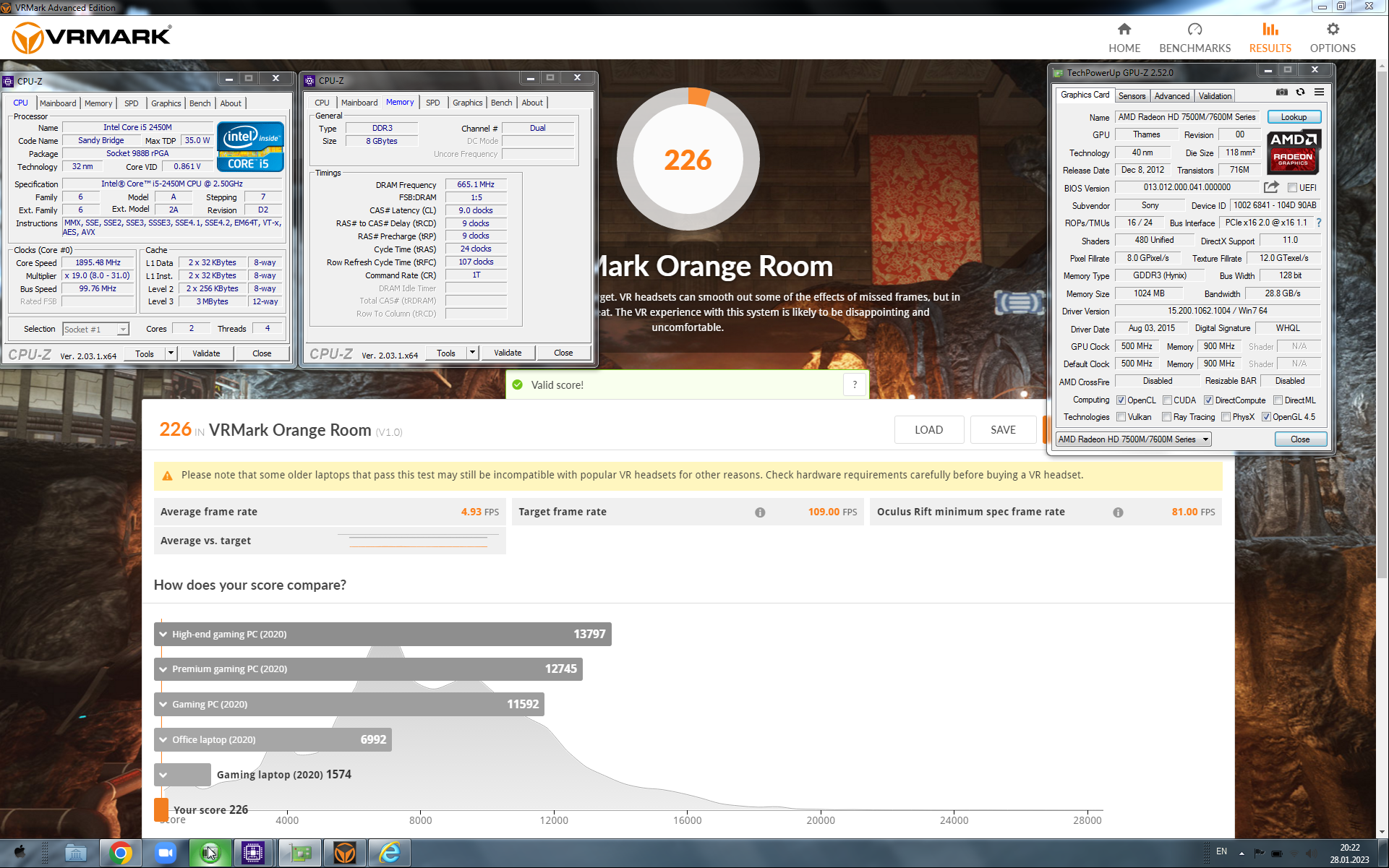Open the GPU-Z hamburger menu
Screen dimensions: 1389x868
point(1319,92)
